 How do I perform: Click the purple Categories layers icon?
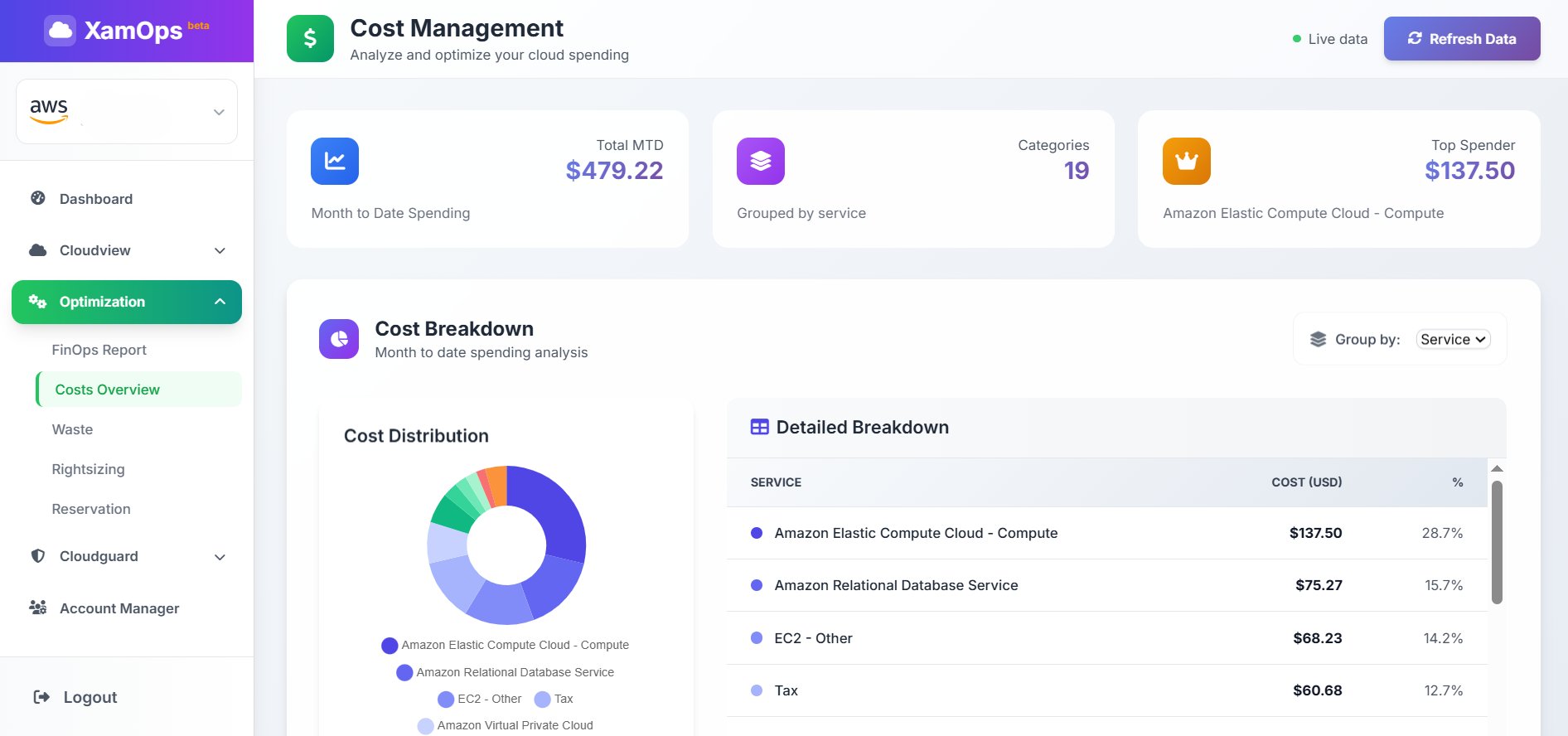(760, 161)
